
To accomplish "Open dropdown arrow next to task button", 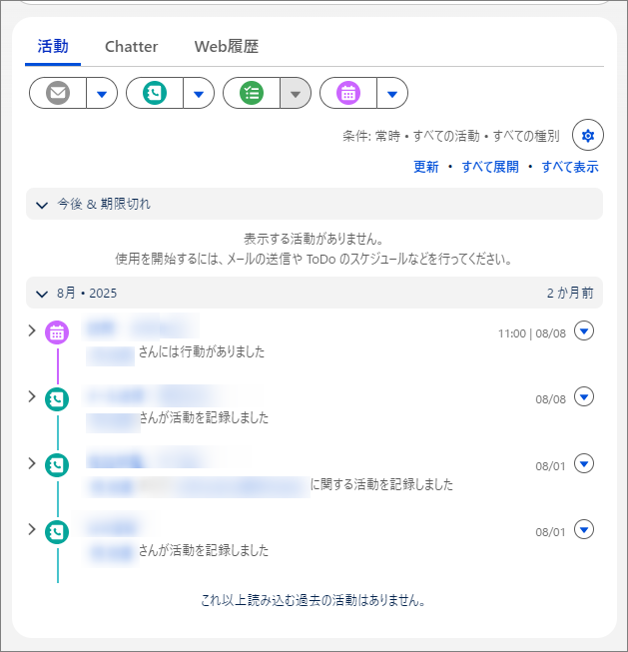I will 295,94.
